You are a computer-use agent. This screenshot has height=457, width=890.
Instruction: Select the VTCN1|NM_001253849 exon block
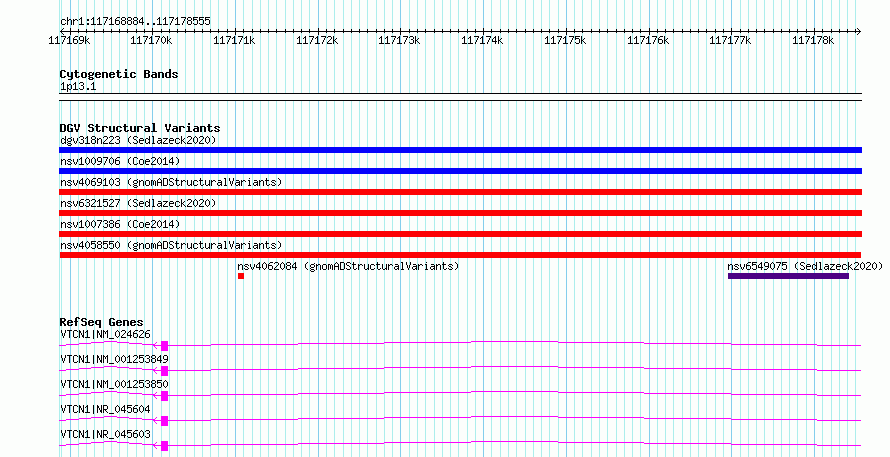[x=165, y=371]
